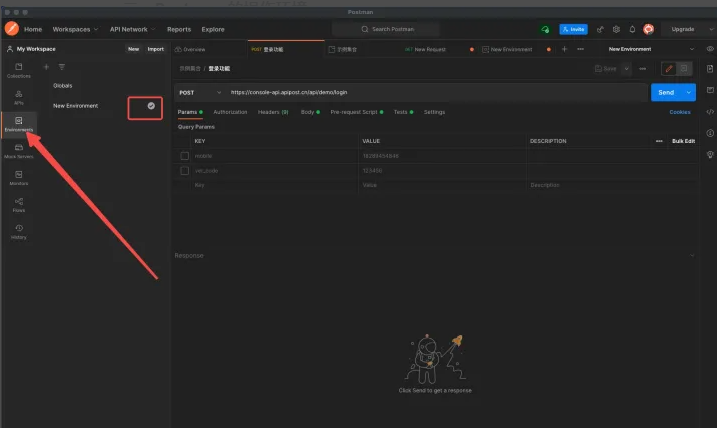Open the tab bar more options ellipsis
Image resolution: width=717 pixels, height=428 pixels.
580,49
